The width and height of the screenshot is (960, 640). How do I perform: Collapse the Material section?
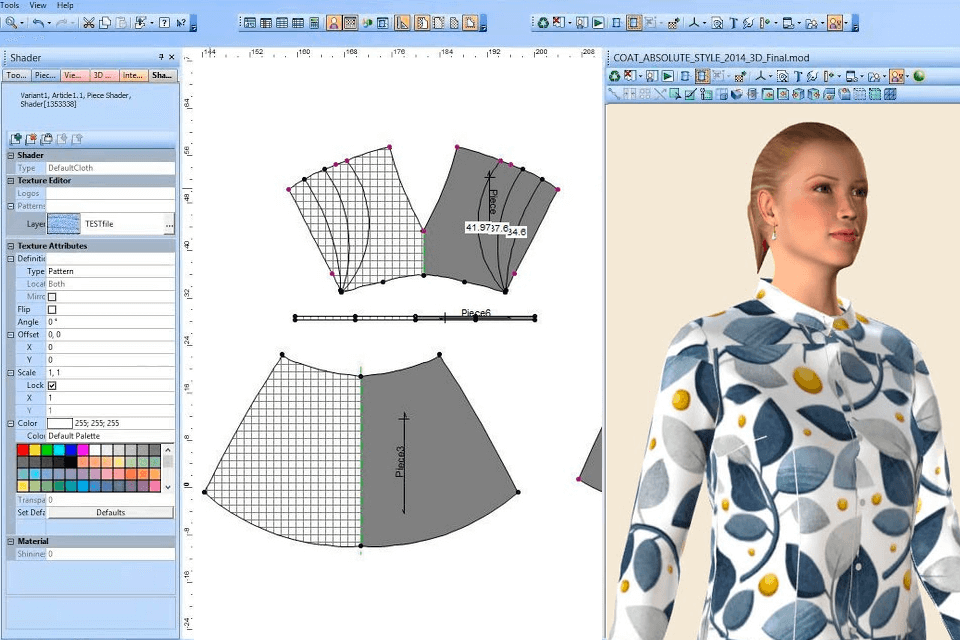pyautogui.click(x=11, y=541)
